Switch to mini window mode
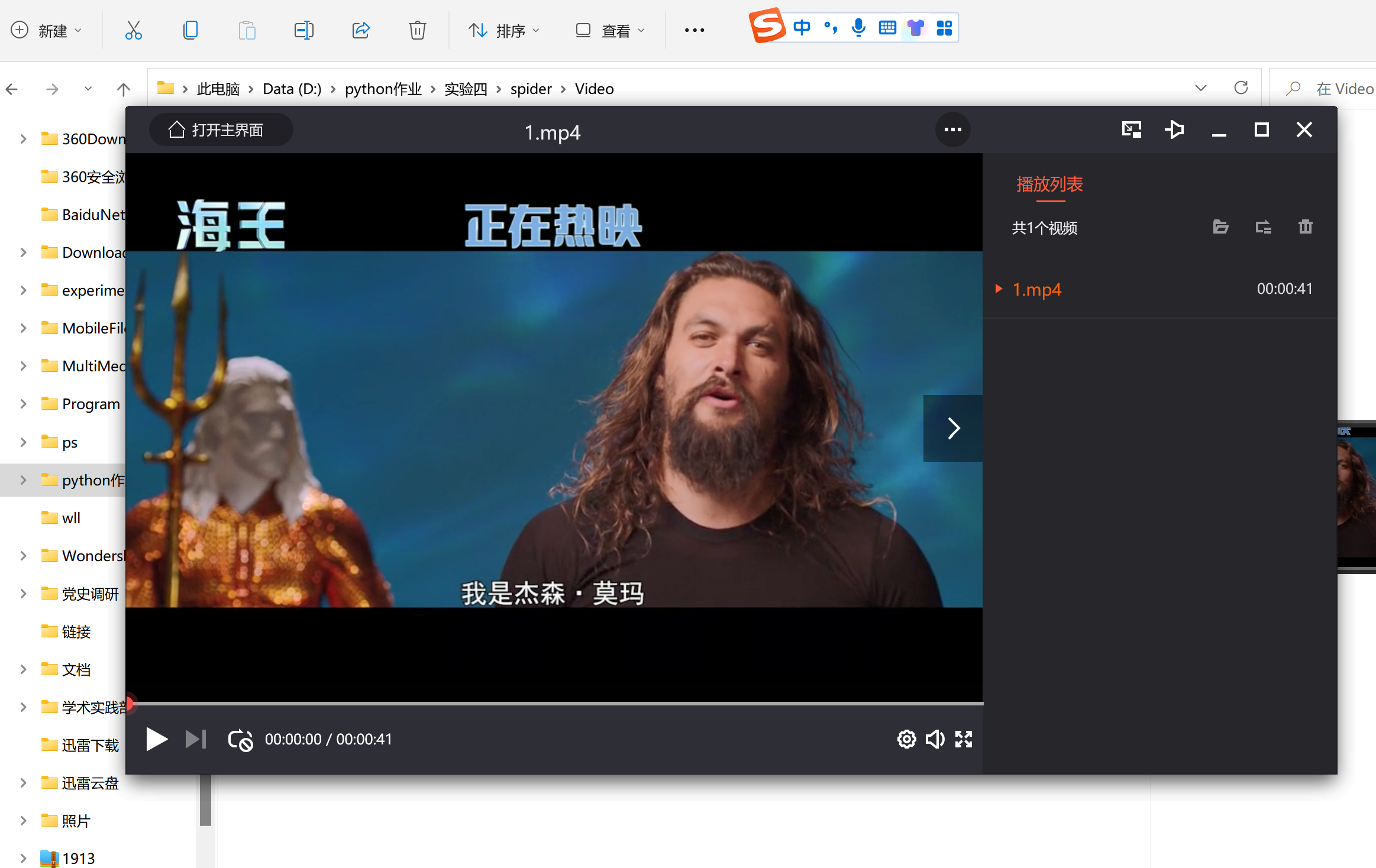1376x868 pixels. tap(1132, 129)
